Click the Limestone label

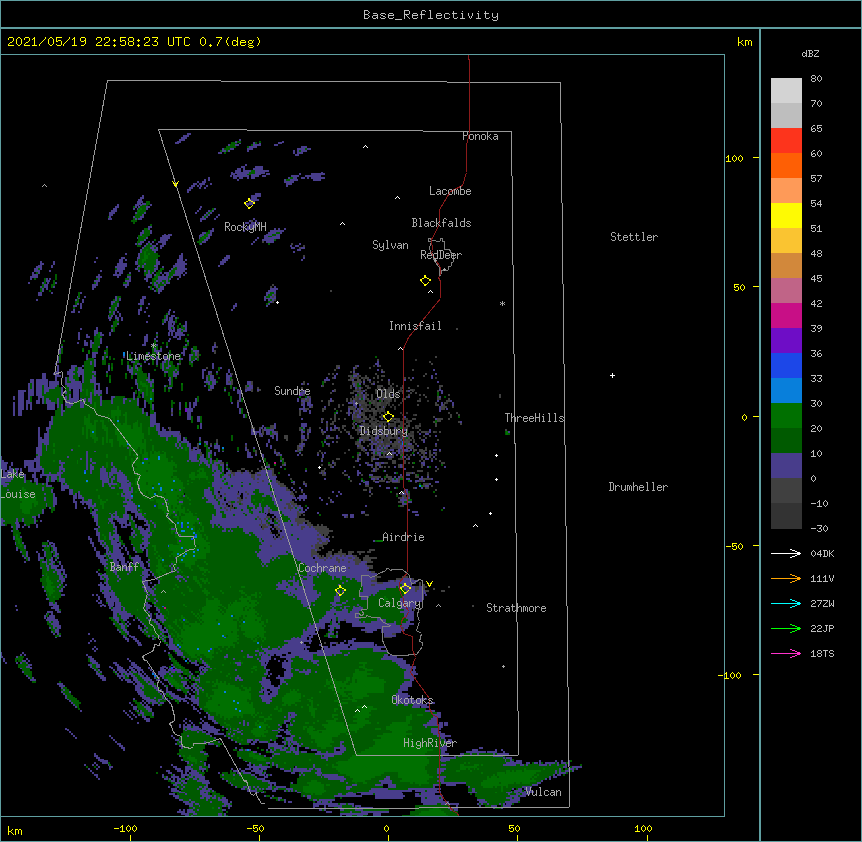pos(153,356)
